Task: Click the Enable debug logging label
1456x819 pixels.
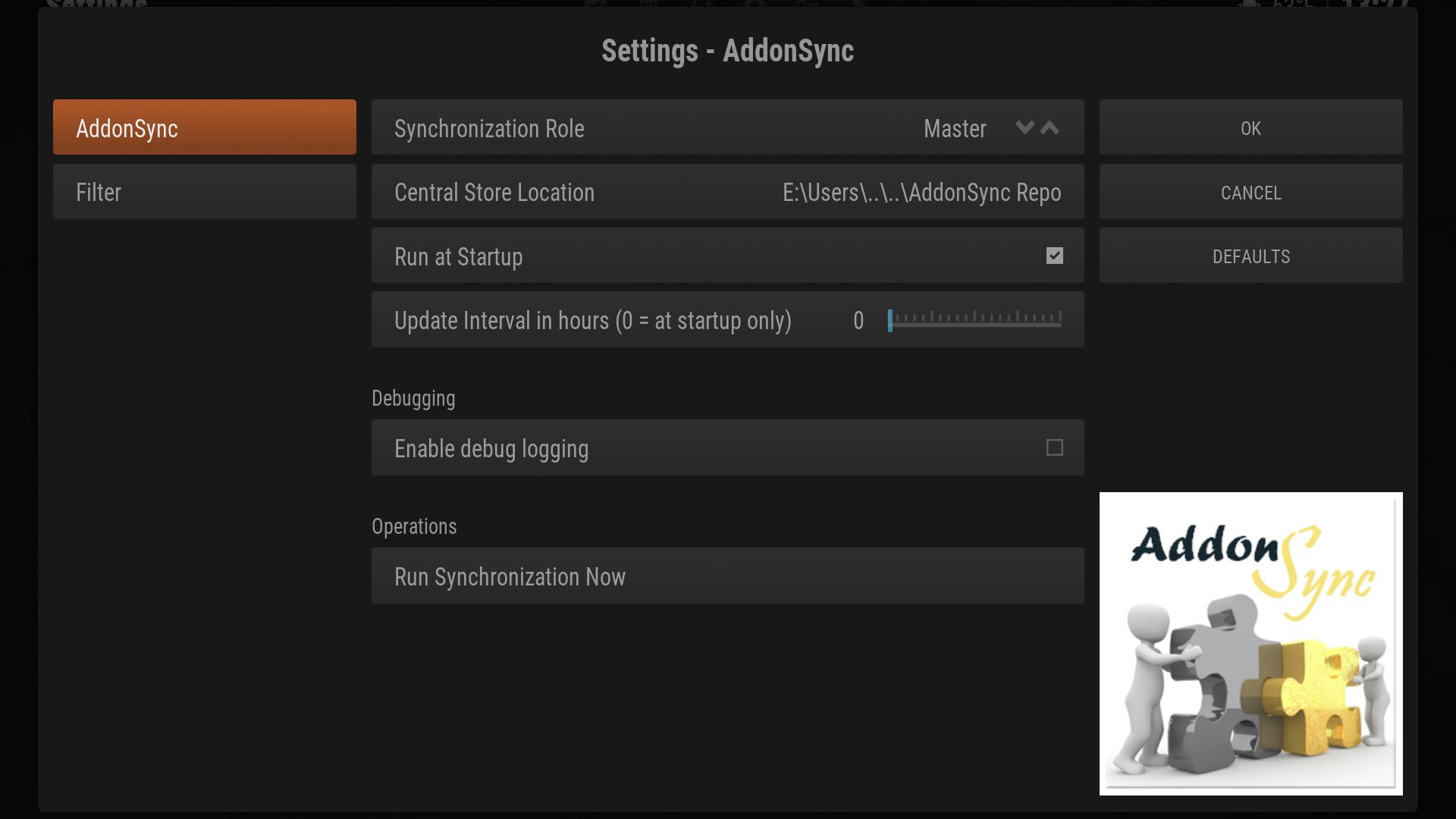Action: point(491,449)
